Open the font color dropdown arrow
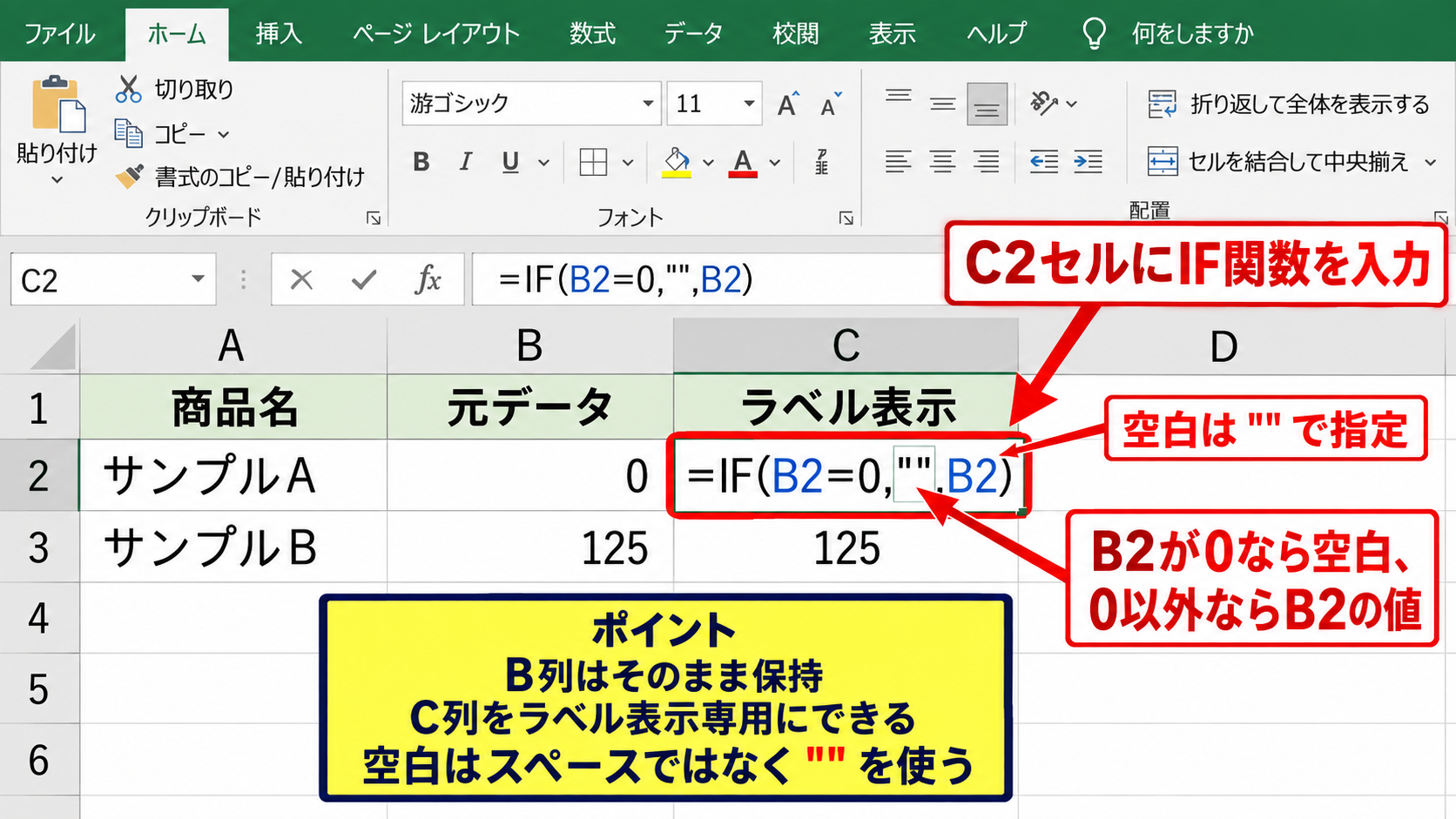 pyautogui.click(x=775, y=163)
